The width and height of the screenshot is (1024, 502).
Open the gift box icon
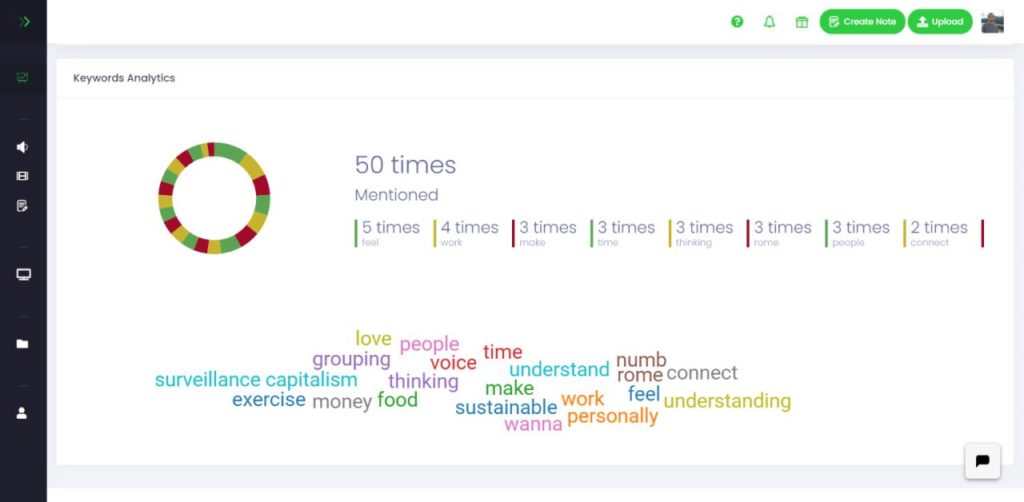802,22
